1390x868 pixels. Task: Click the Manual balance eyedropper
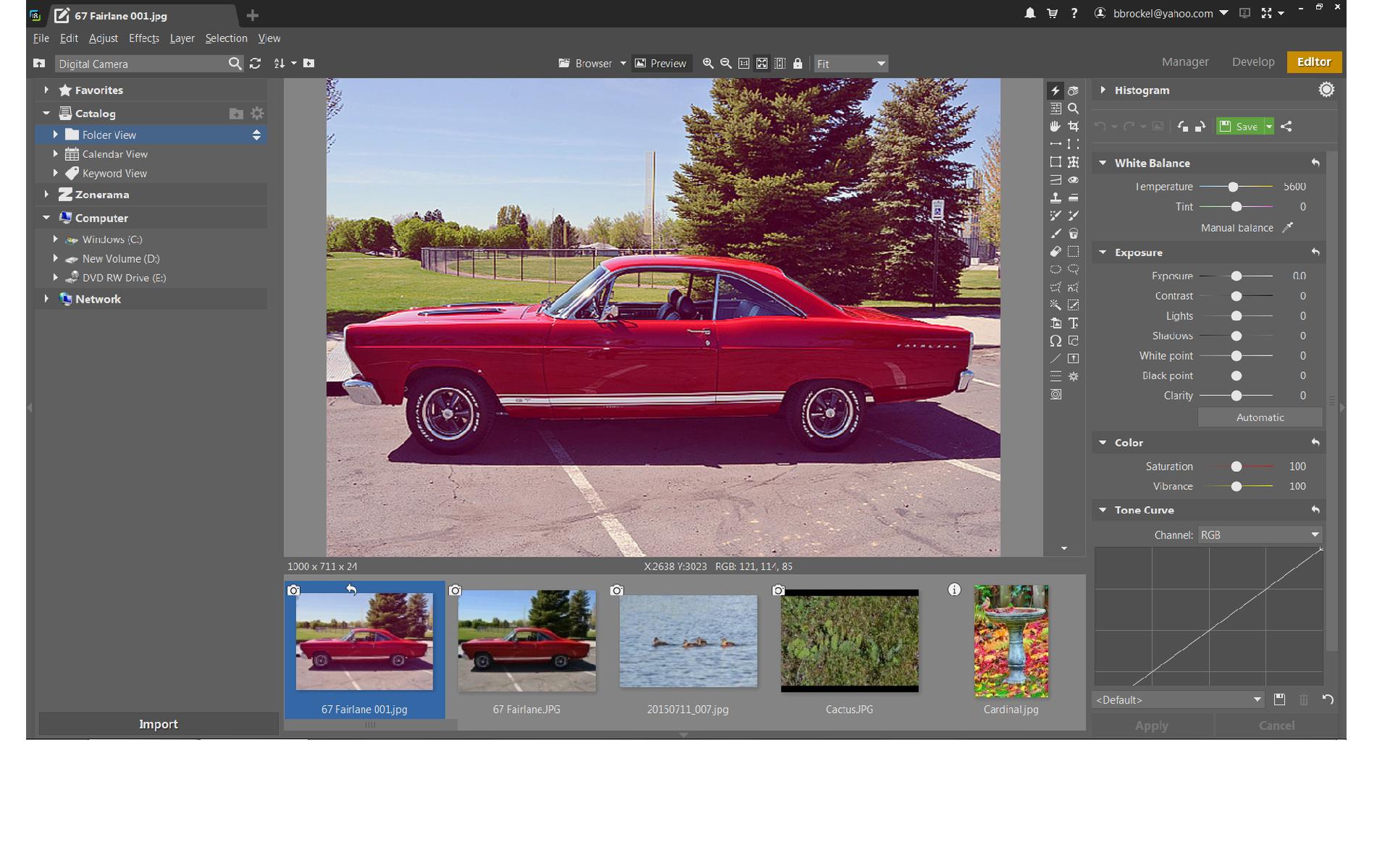click(x=1287, y=227)
